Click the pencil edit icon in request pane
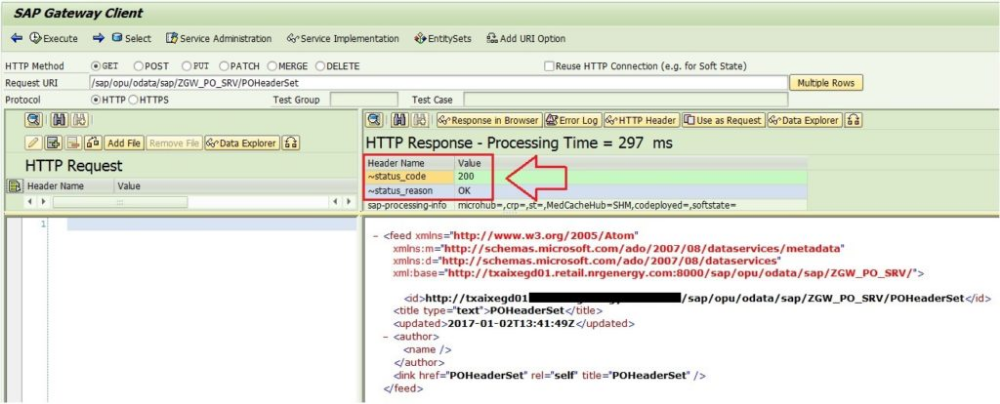 pyautogui.click(x=34, y=143)
